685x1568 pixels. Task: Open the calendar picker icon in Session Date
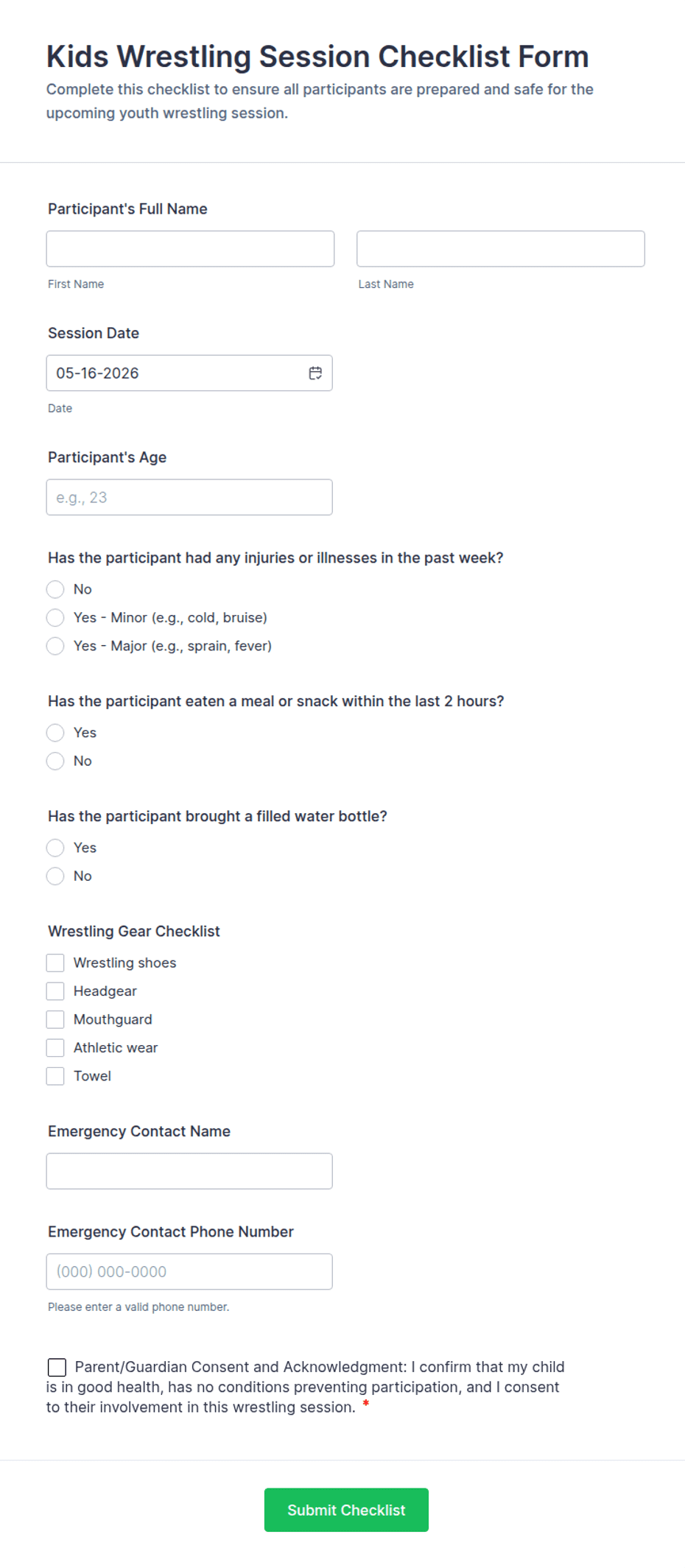tap(315, 373)
